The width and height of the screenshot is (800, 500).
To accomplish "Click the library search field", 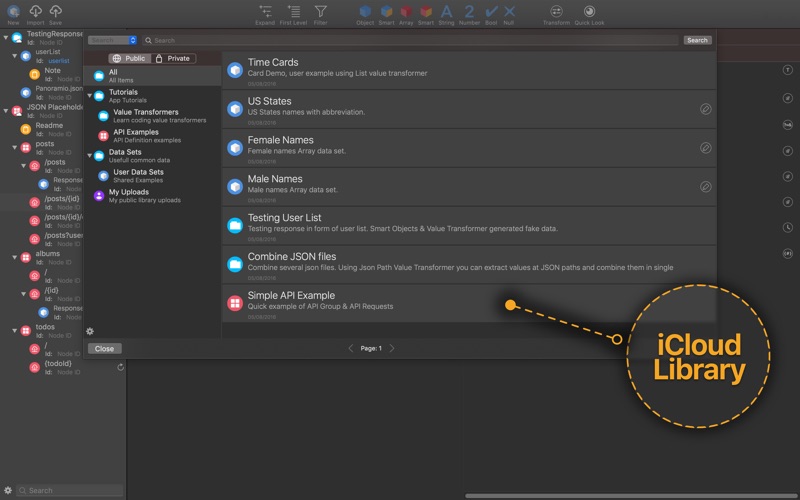I will point(410,40).
